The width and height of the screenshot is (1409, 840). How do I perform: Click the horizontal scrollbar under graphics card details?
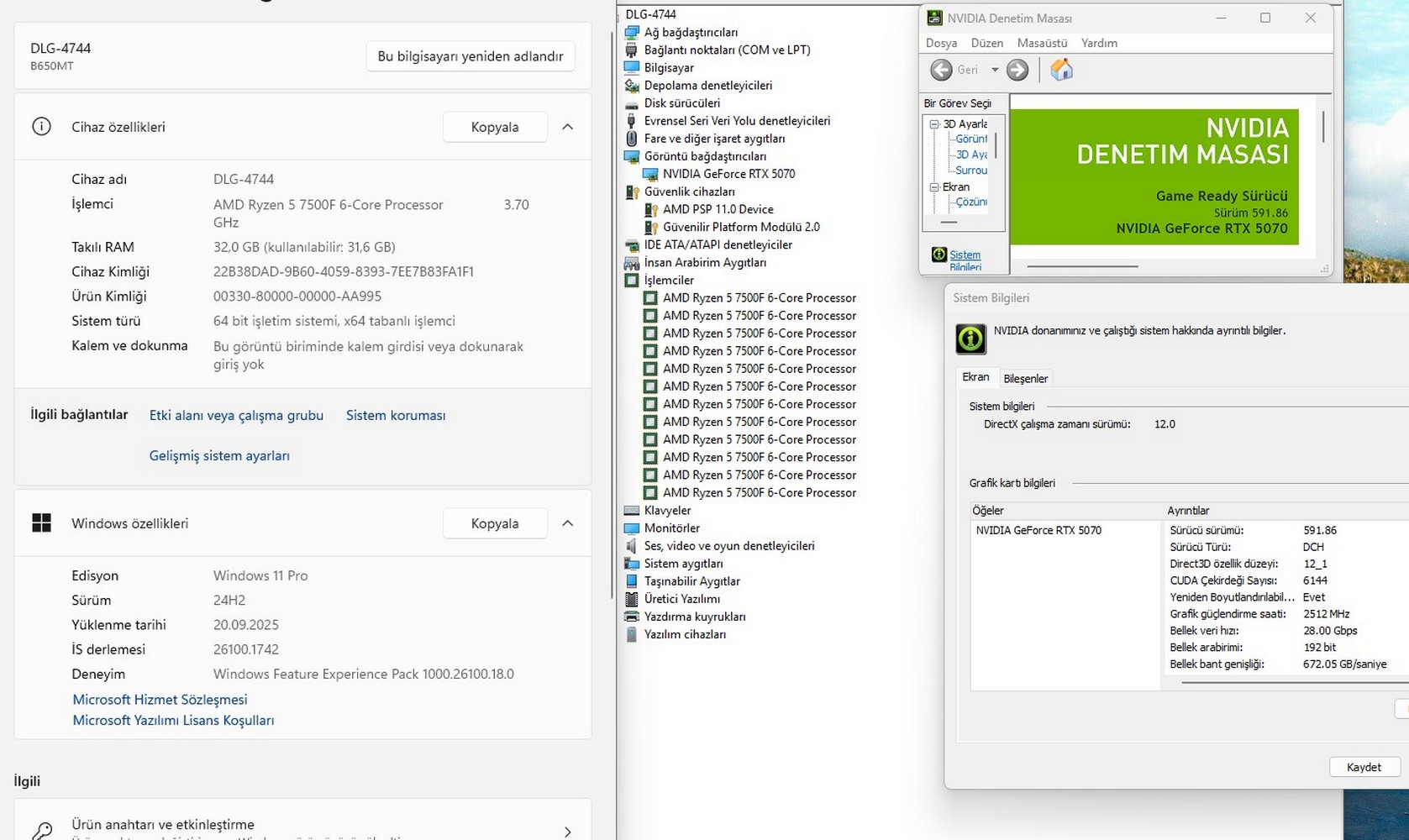pyautogui.click(x=1285, y=683)
